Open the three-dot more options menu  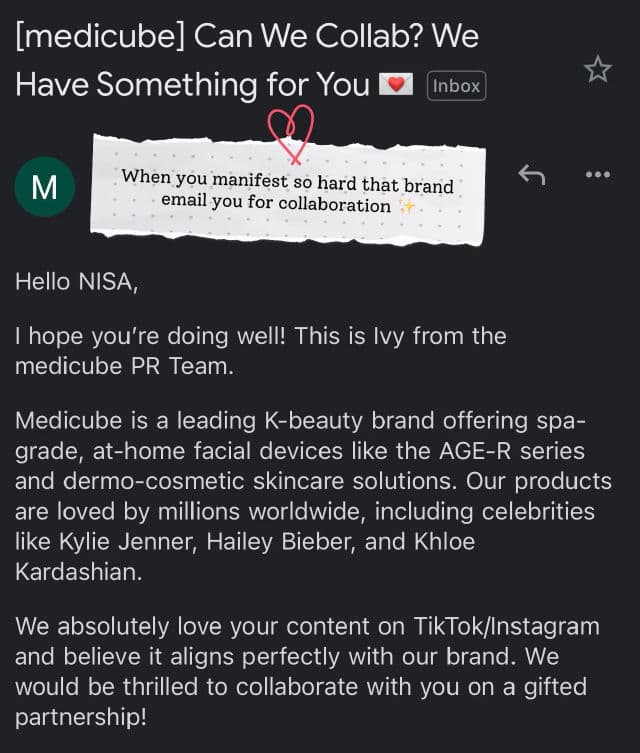click(x=597, y=174)
